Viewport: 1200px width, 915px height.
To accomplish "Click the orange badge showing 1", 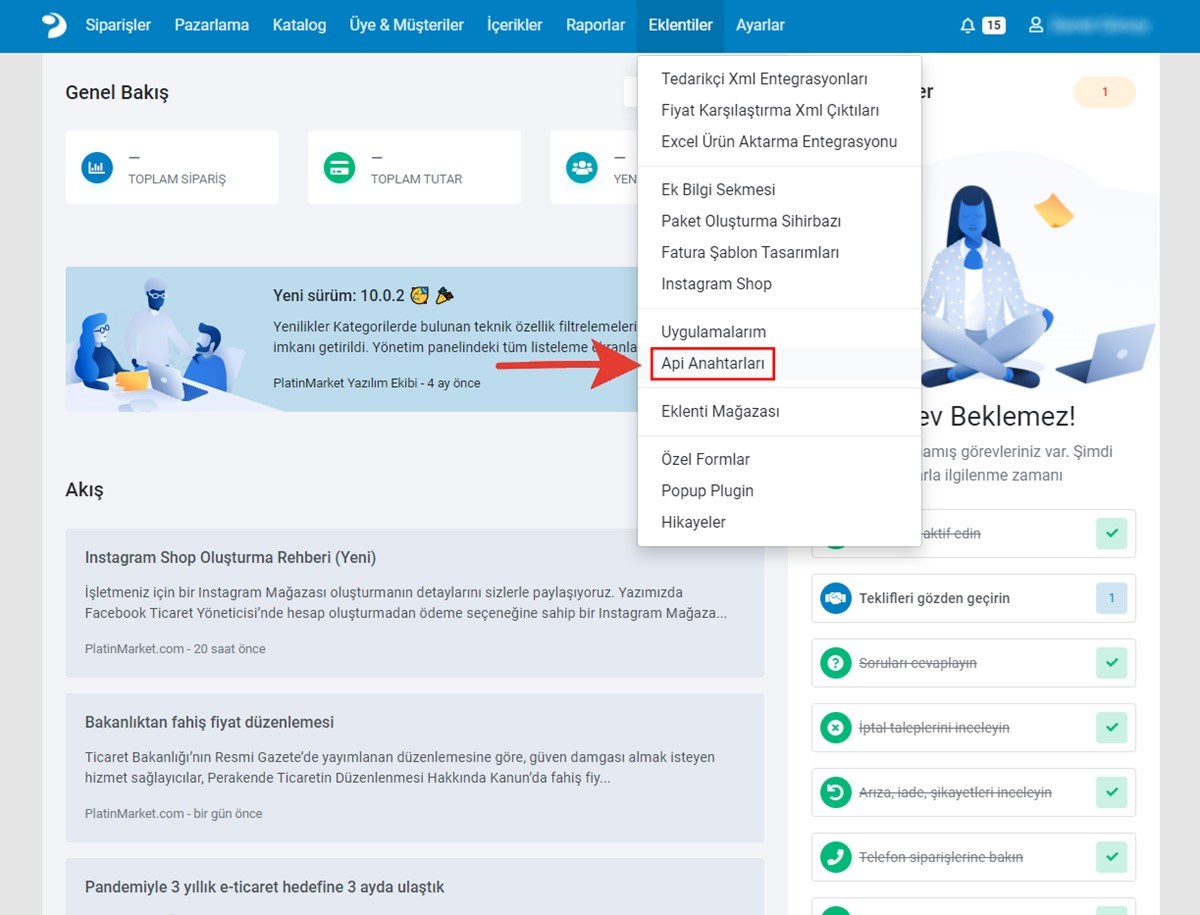I will [x=1105, y=92].
